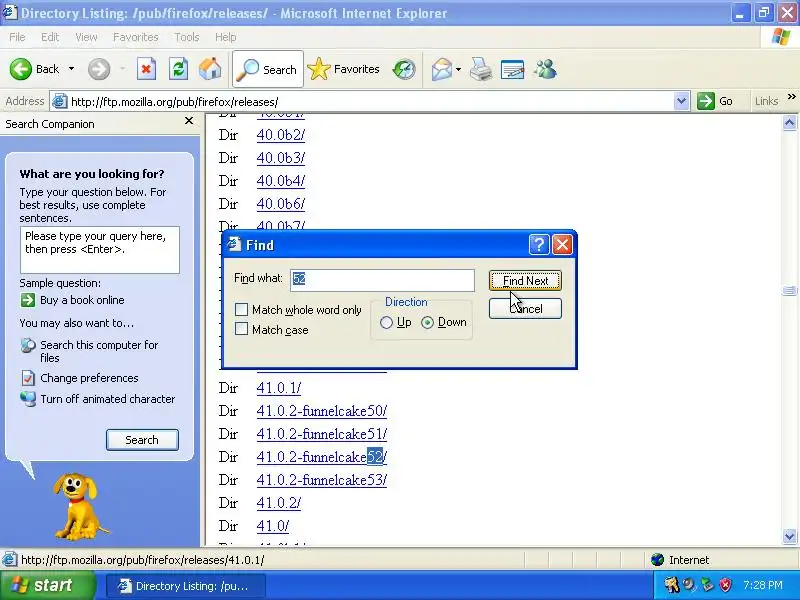Click the page scrollbar down arrow
The height and width of the screenshot is (600, 800).
pos(789,536)
